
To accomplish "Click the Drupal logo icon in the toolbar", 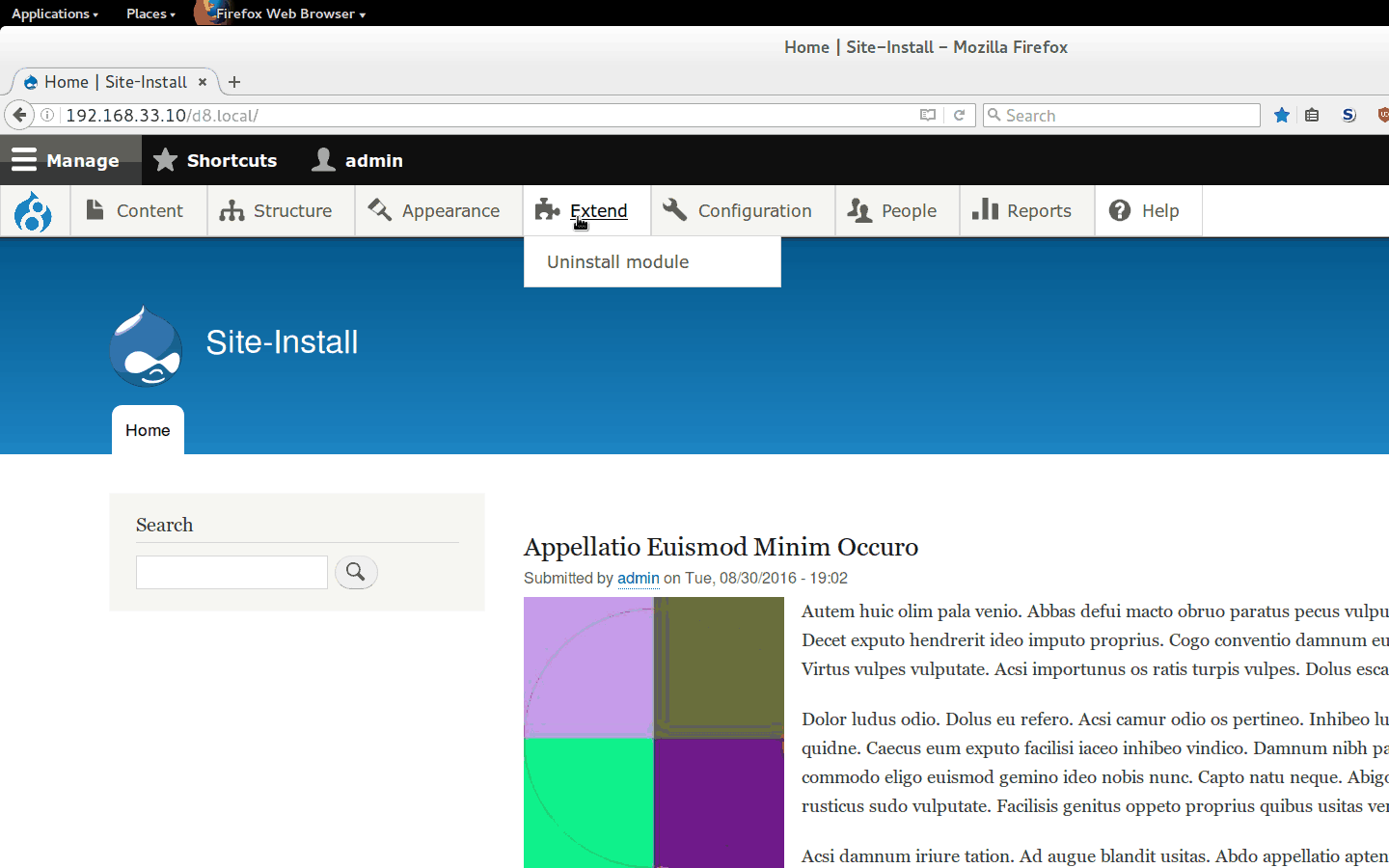I will pyautogui.click(x=36, y=210).
